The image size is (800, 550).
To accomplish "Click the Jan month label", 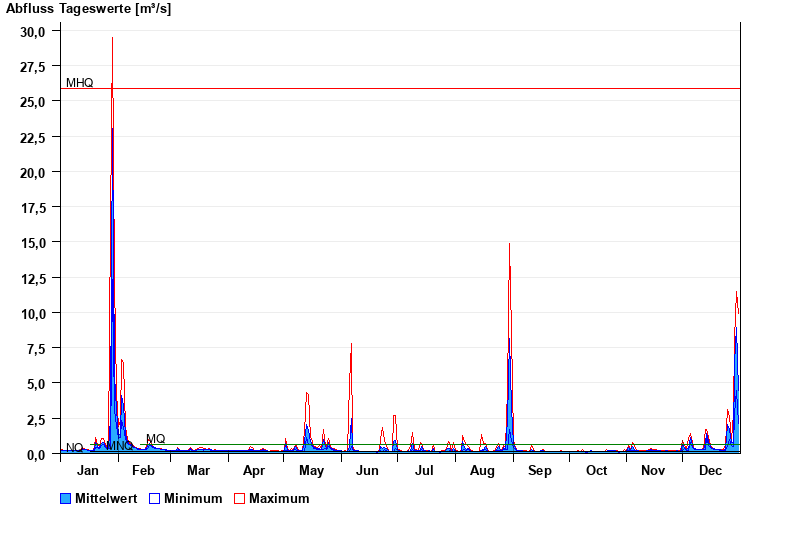I will (88, 470).
